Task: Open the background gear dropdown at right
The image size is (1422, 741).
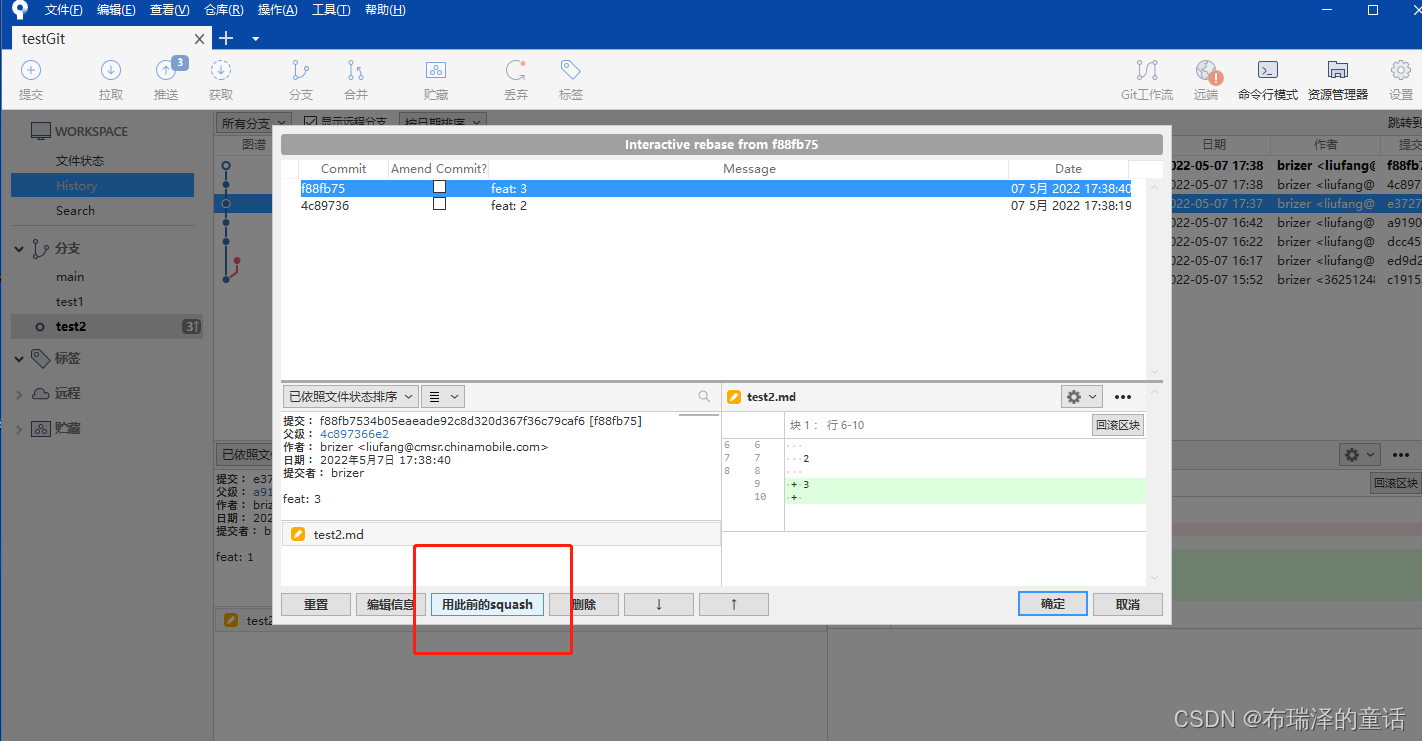Action: (x=1359, y=454)
